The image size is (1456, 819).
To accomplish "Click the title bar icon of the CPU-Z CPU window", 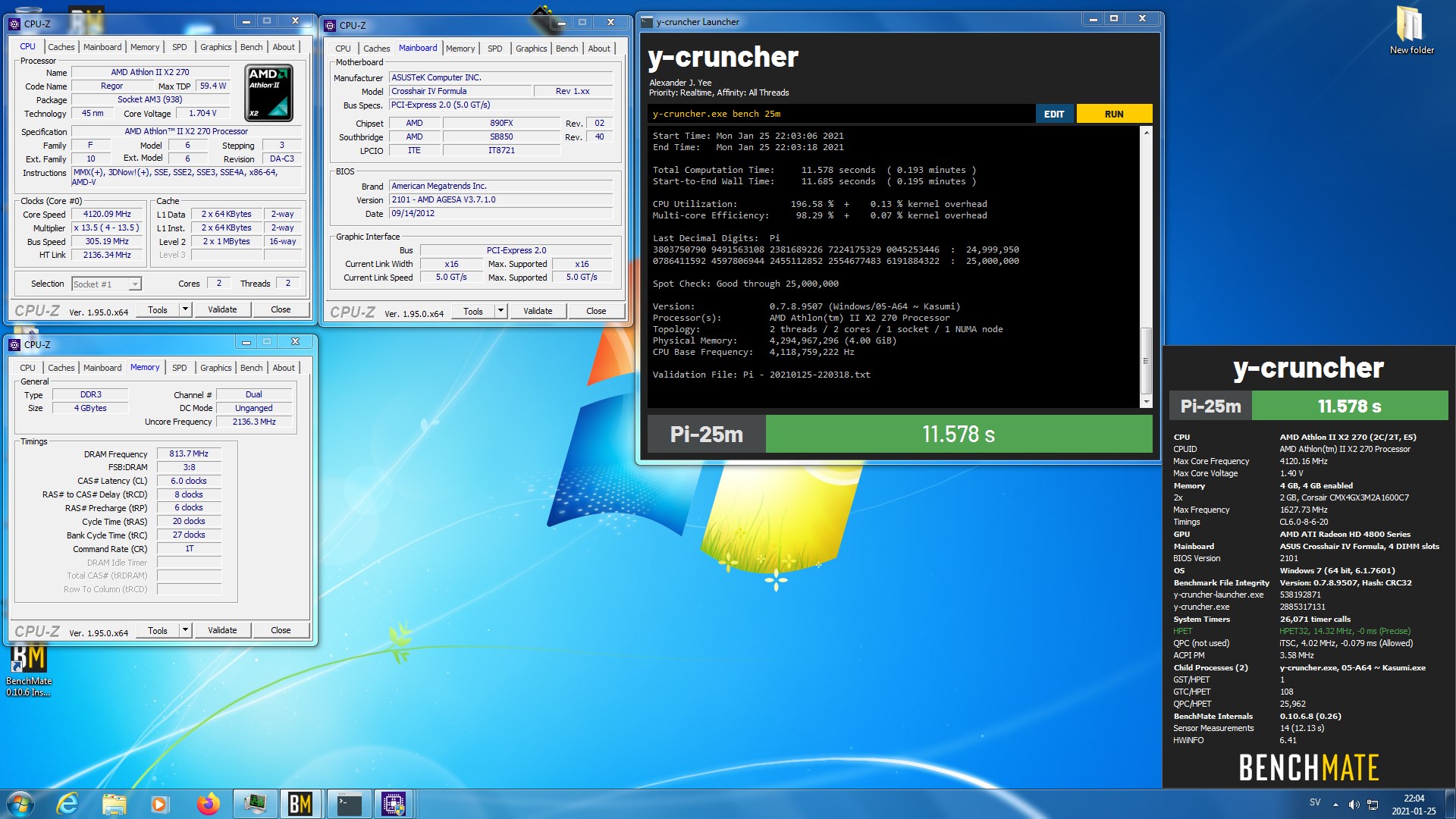I will click(14, 24).
